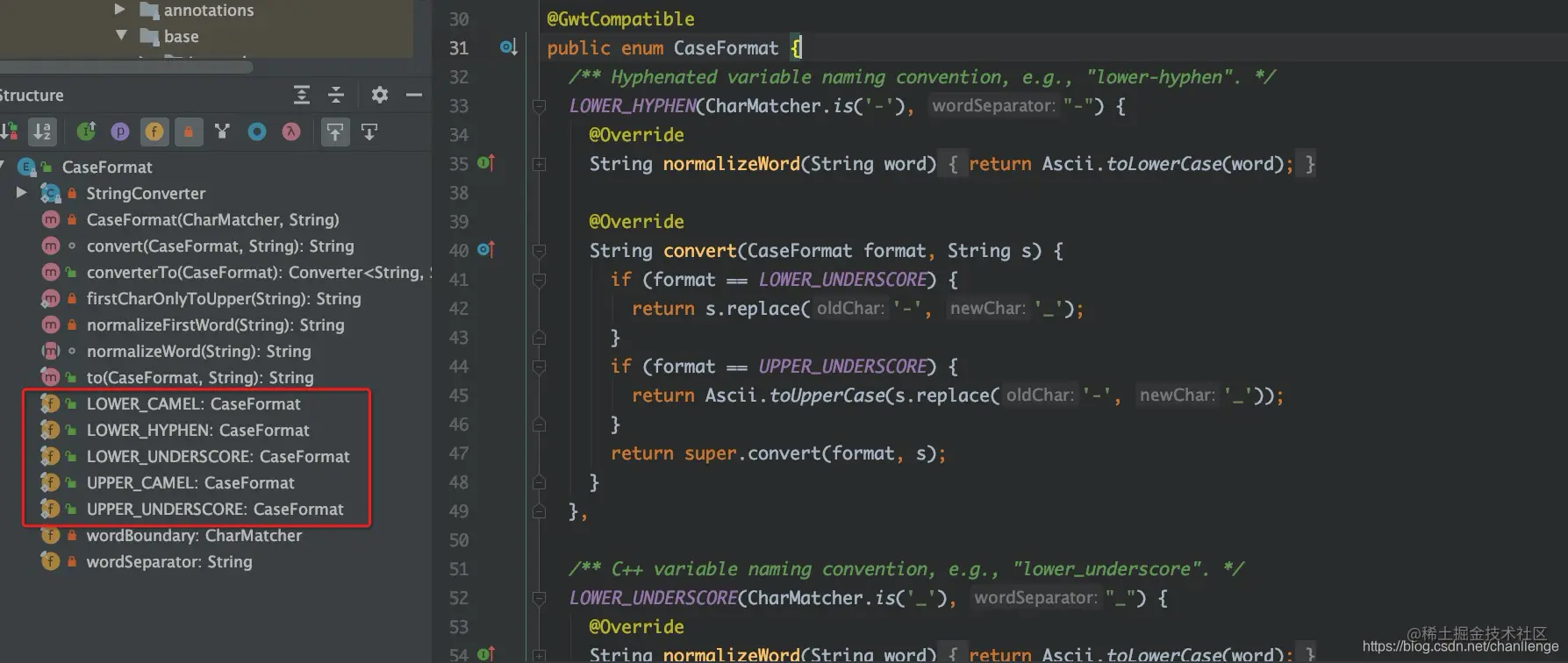Click the field icon next to LOWER_CAMEL

(x=50, y=403)
